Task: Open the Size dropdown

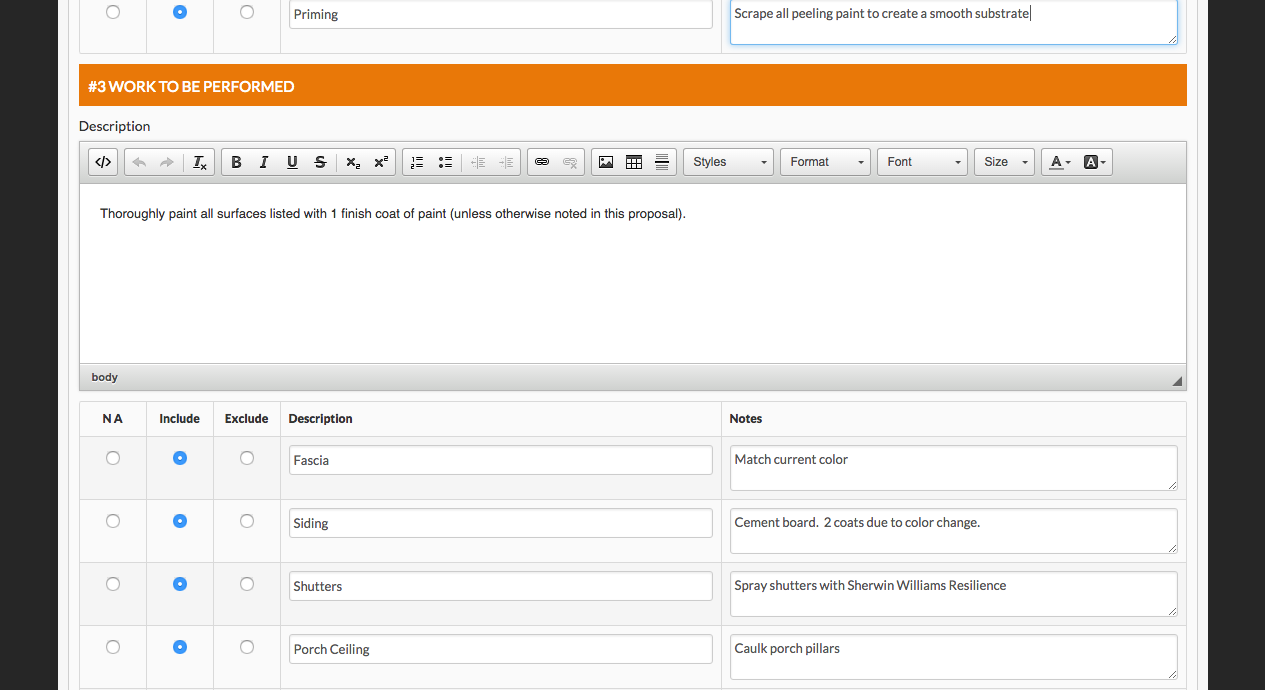Action: click(1004, 162)
